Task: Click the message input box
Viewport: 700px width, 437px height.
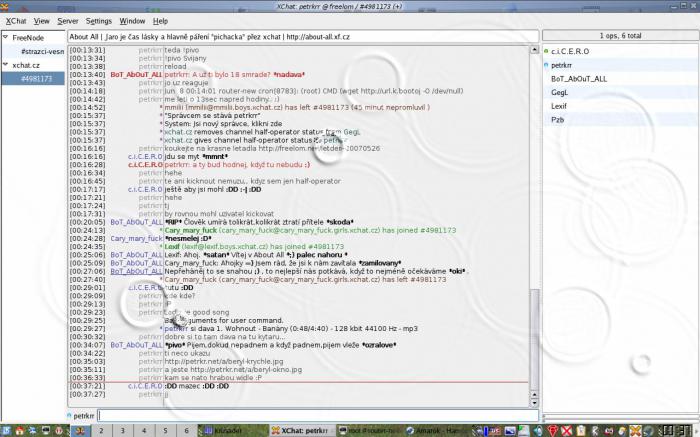Action: tap(318, 416)
